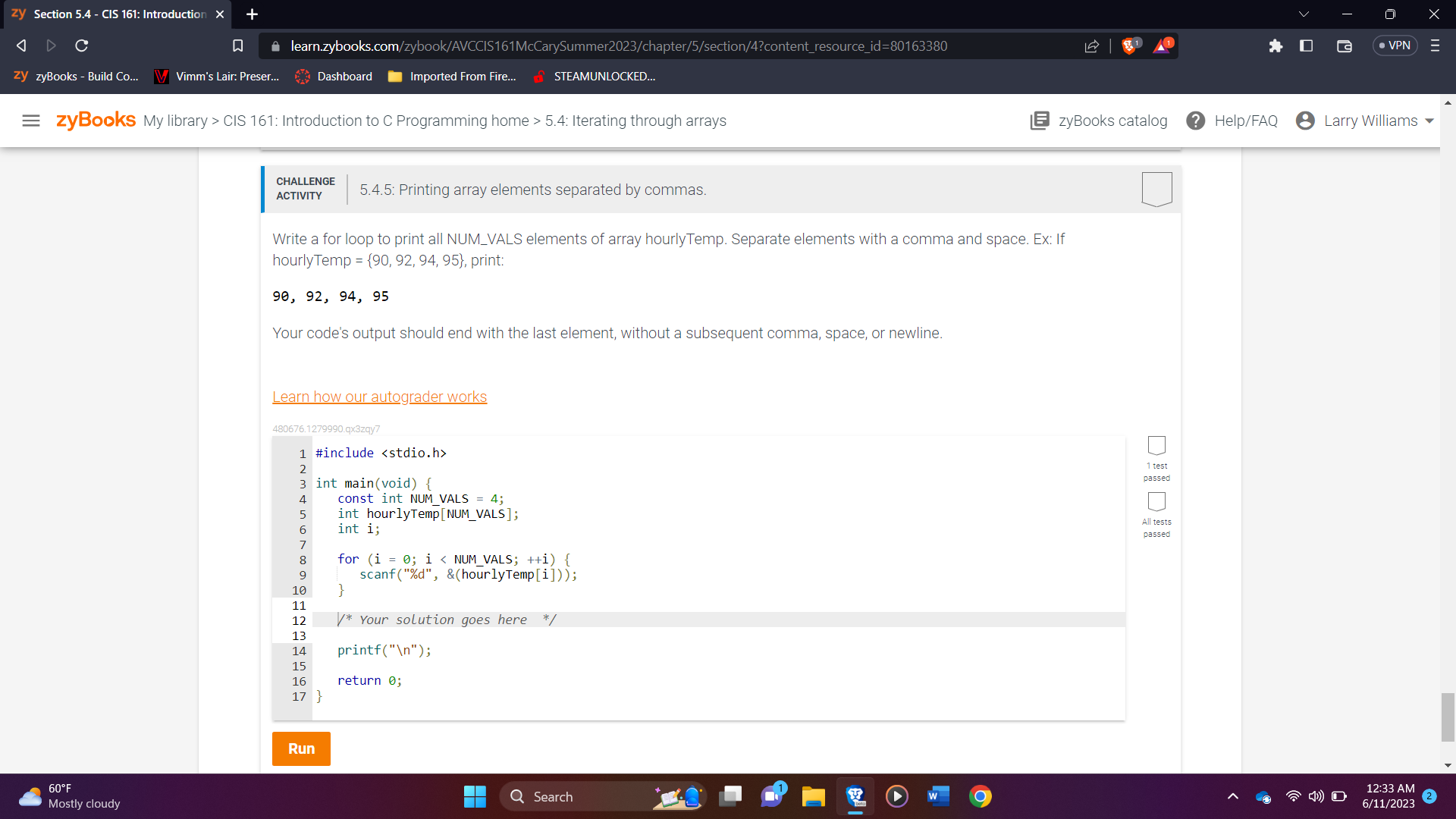Viewport: 1456px width, 819px height.
Task: Toggle the browser sidebar panel icon
Action: (x=1306, y=46)
